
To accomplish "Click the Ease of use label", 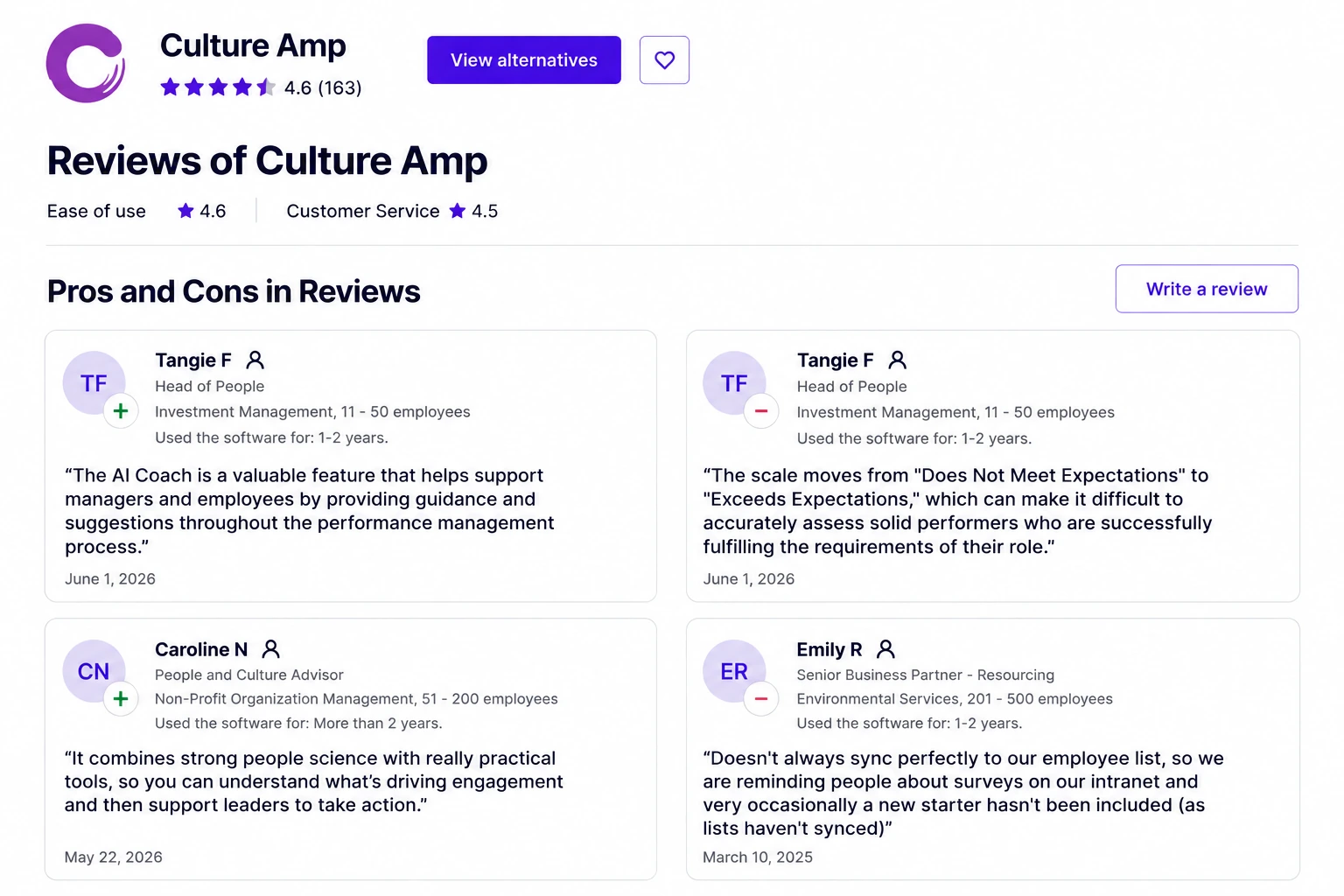I will 96,211.
